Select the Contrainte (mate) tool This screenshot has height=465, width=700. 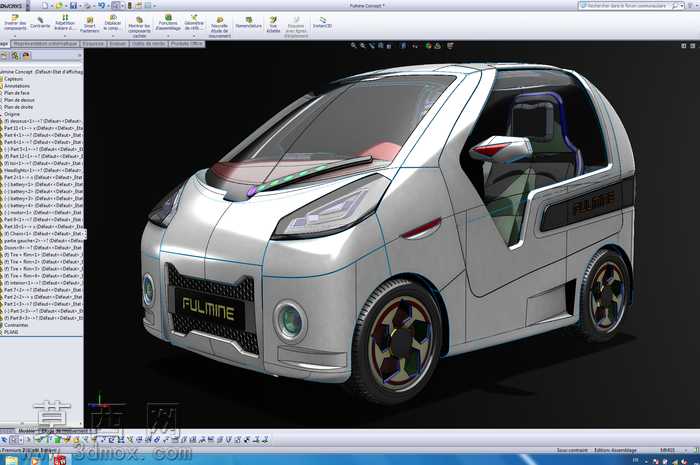[x=40, y=22]
